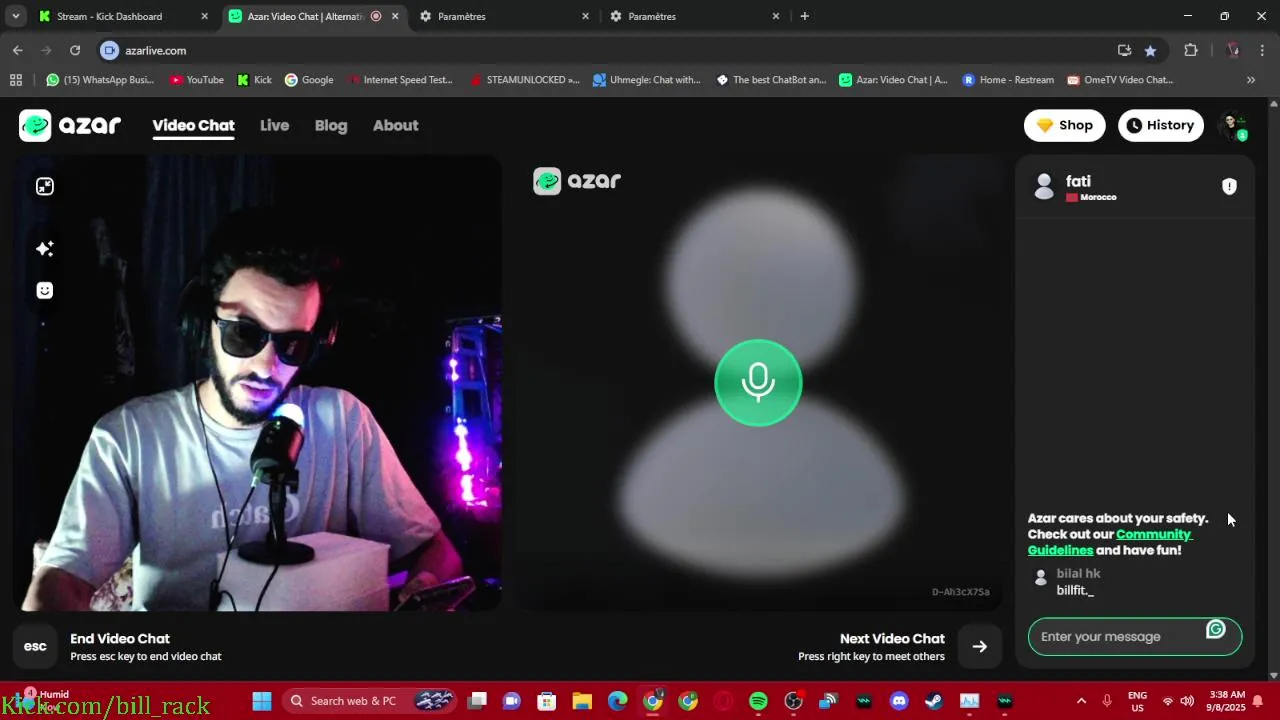Open Spotify from the taskbar
This screenshot has width=1280, height=720.
(758, 701)
